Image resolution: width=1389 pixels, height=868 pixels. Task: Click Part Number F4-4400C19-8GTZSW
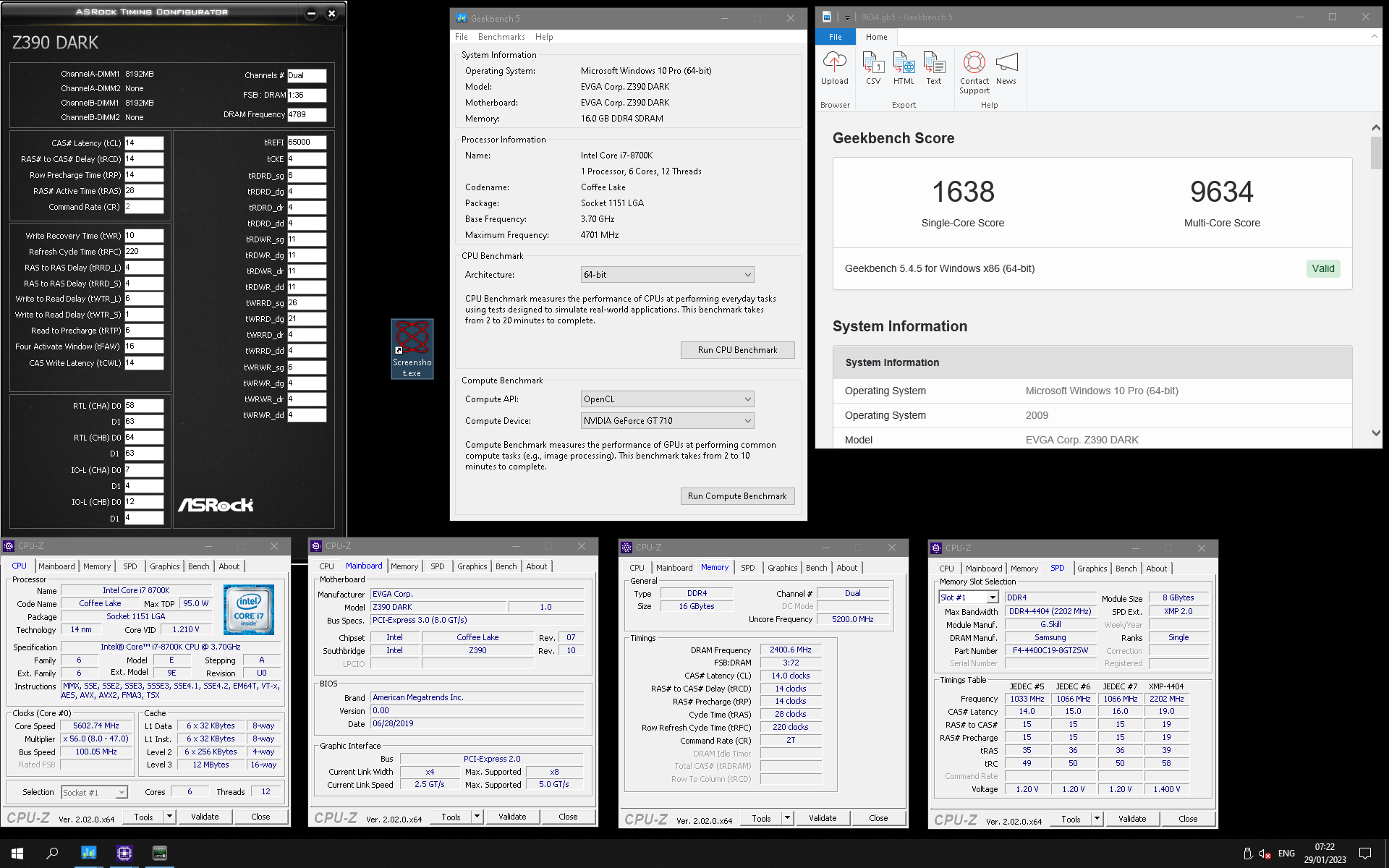pos(1050,650)
